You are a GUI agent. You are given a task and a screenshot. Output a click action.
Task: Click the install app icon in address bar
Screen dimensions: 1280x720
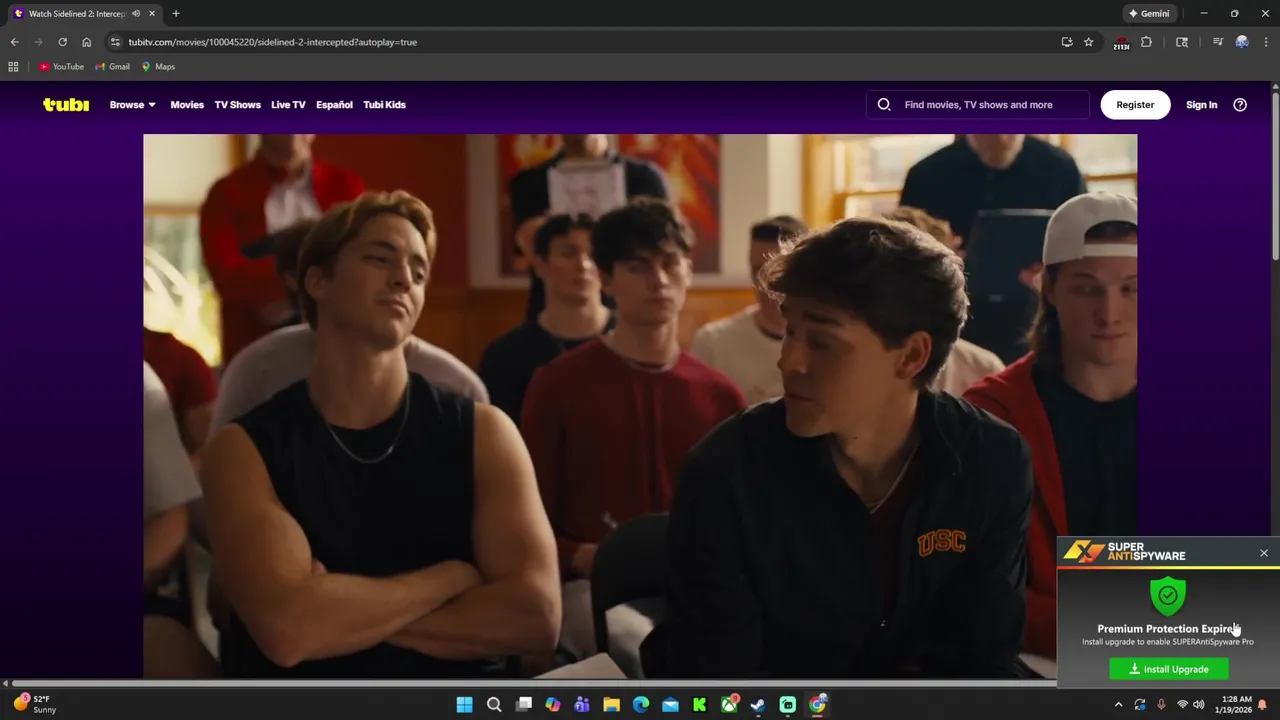[1067, 42]
